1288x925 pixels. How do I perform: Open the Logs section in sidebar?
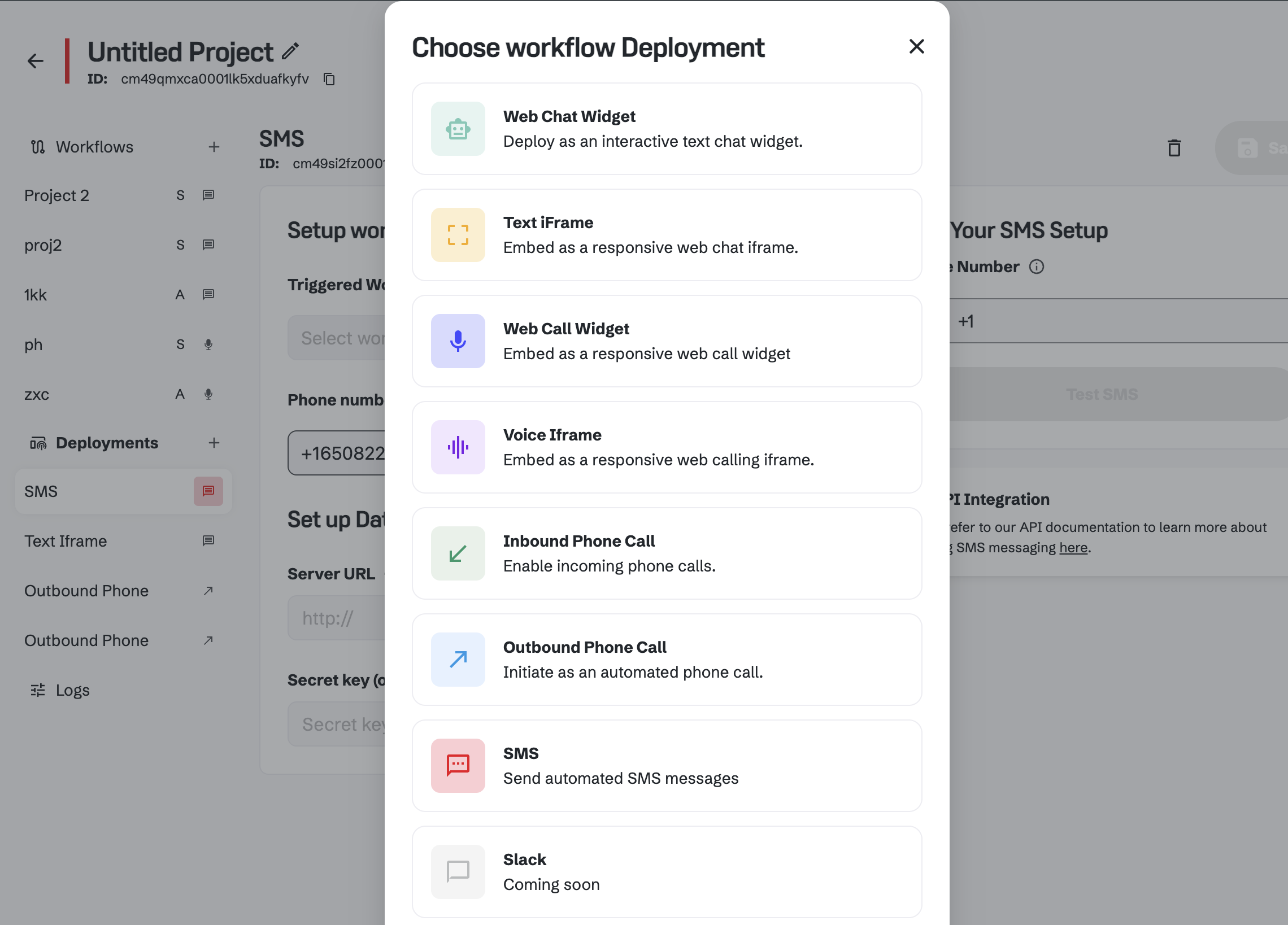coord(72,690)
